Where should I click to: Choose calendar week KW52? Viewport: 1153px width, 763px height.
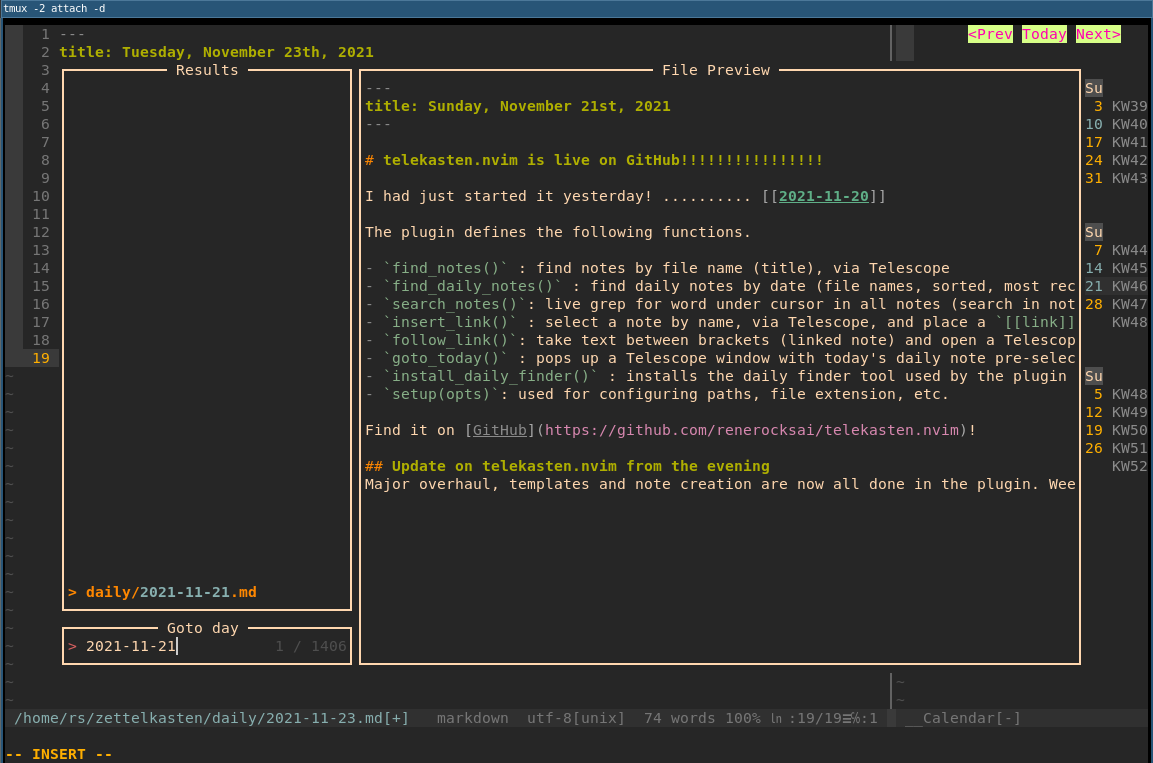pos(1129,466)
